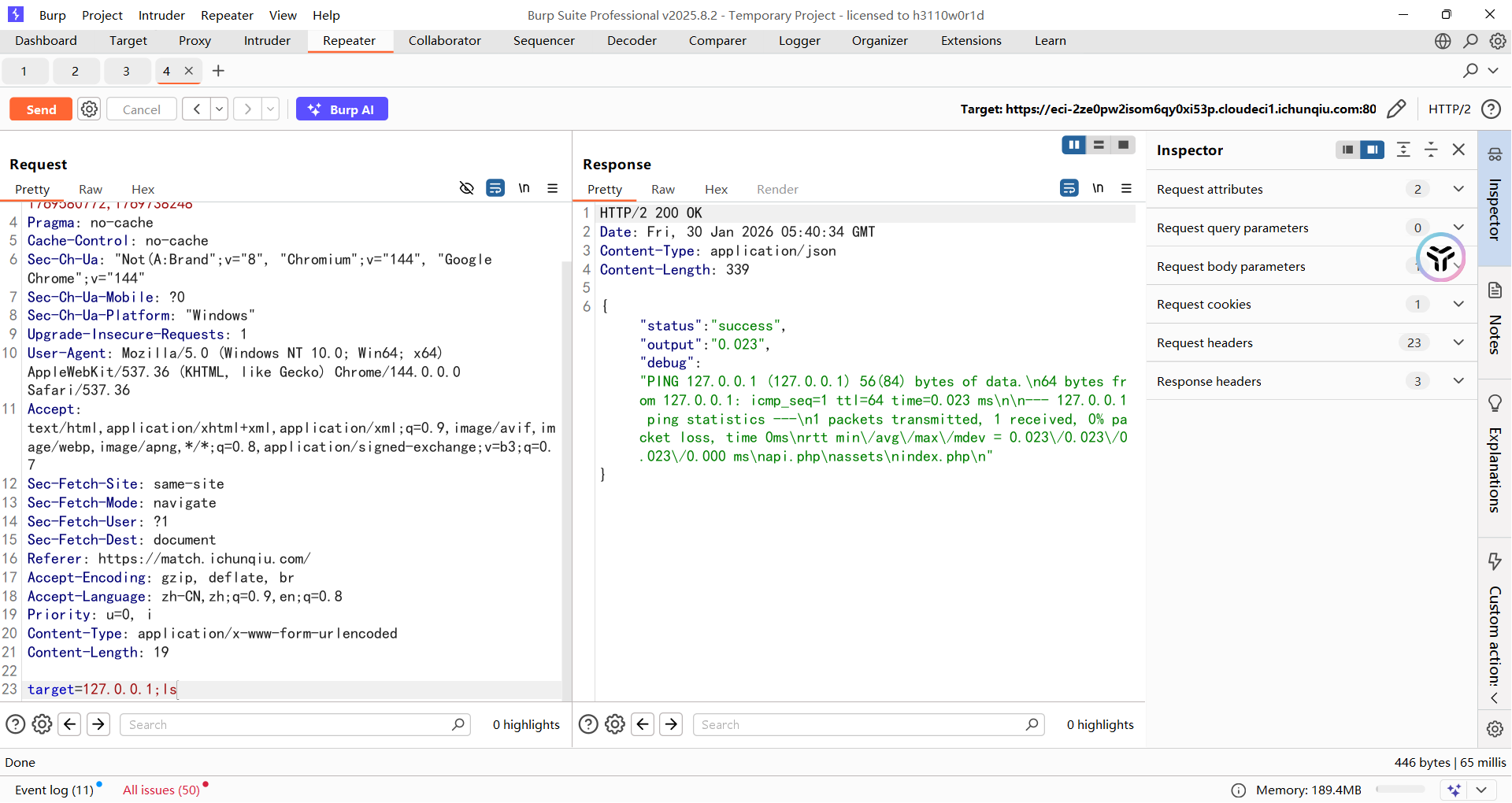This screenshot has width=1512, height=803.
Task: Click the pencil icon to edit target
Action: (1395, 109)
